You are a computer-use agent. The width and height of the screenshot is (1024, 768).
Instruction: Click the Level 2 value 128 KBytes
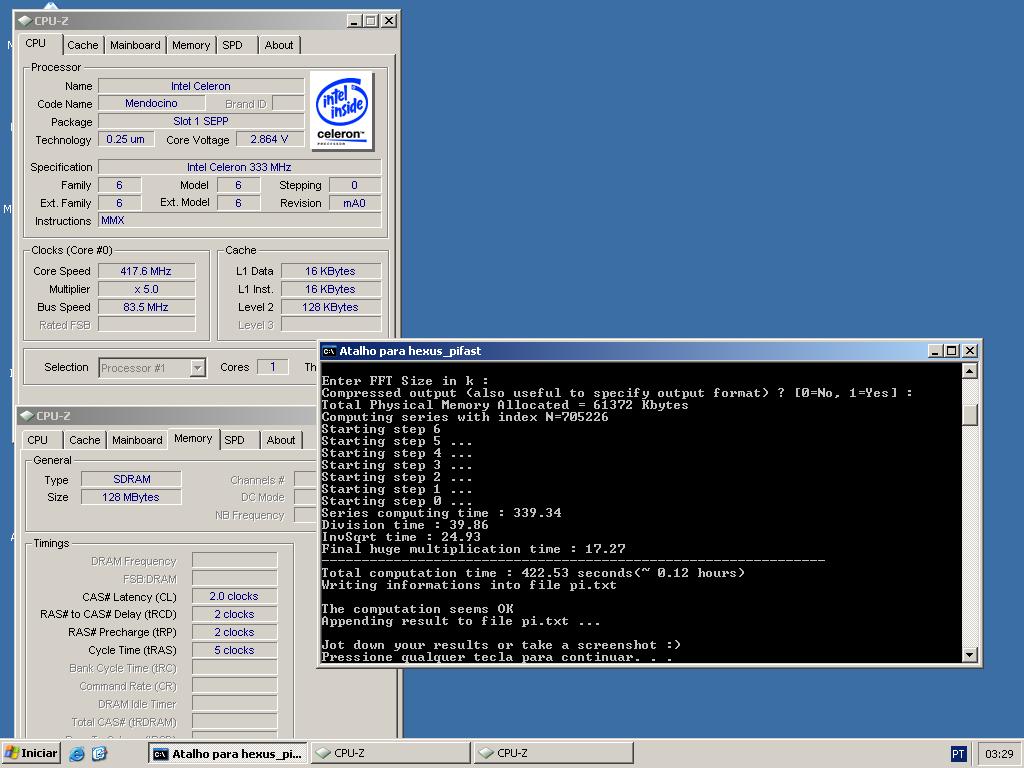point(330,307)
